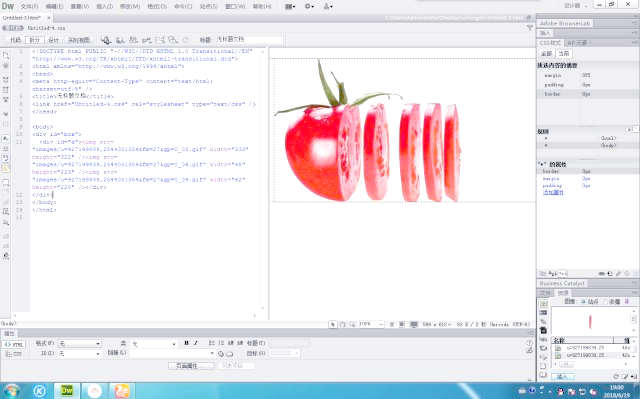640x399 pixels.
Task: Click the text outdent icon in Properties
Action: [231, 343]
